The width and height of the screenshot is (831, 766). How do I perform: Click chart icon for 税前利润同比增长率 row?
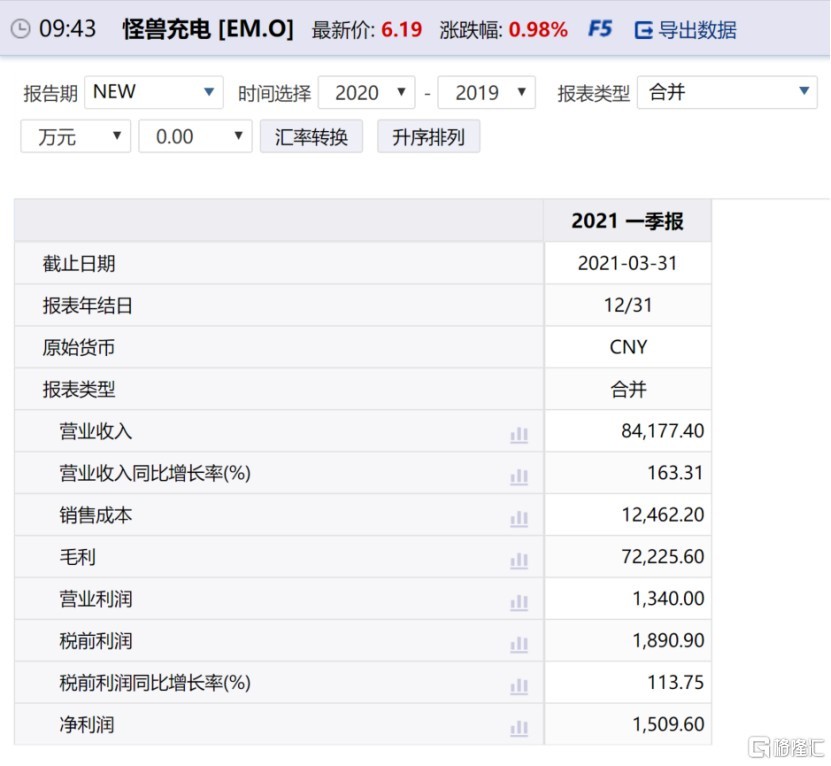[518, 686]
